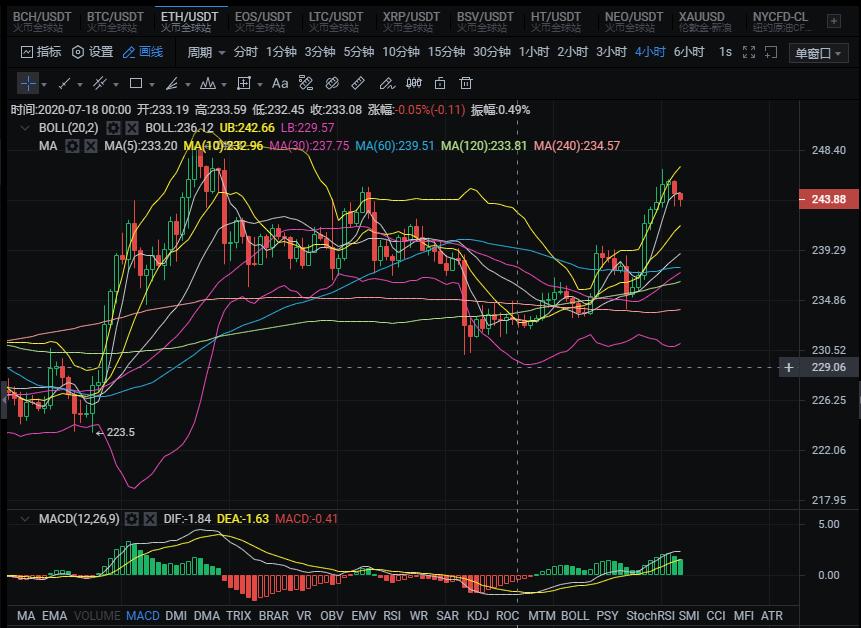Collapse the MACD(12,26,9) indicator chevron
Viewport: 861px width, 628px height.
click(25, 519)
